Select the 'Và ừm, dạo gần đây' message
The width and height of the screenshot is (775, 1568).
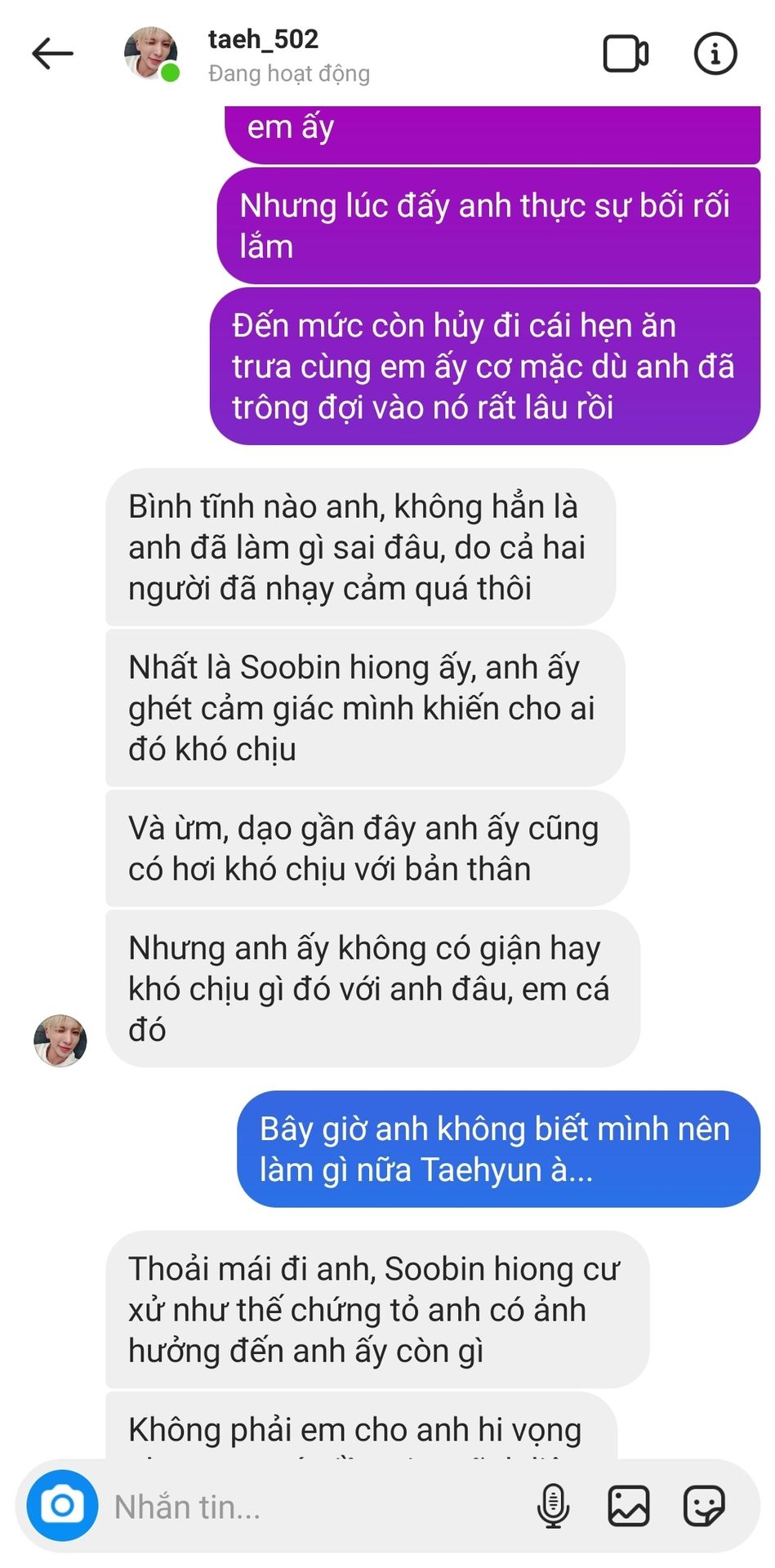coord(367,849)
